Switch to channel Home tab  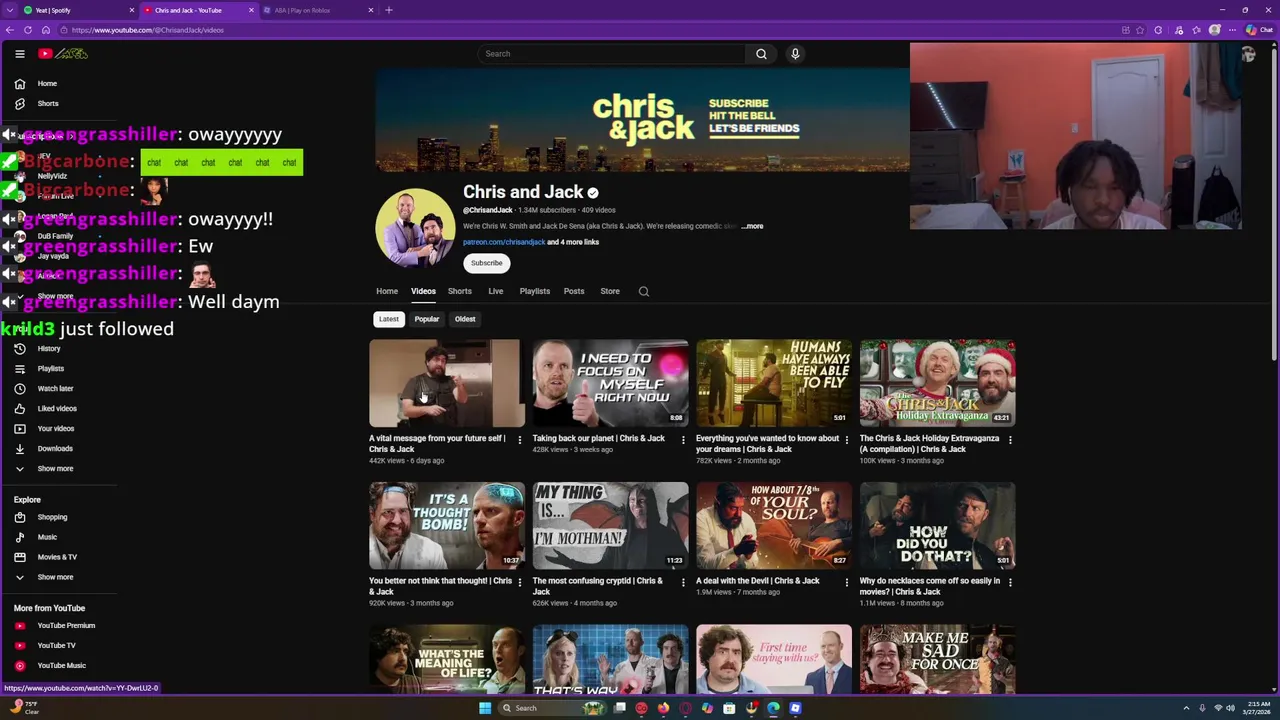pos(387,291)
